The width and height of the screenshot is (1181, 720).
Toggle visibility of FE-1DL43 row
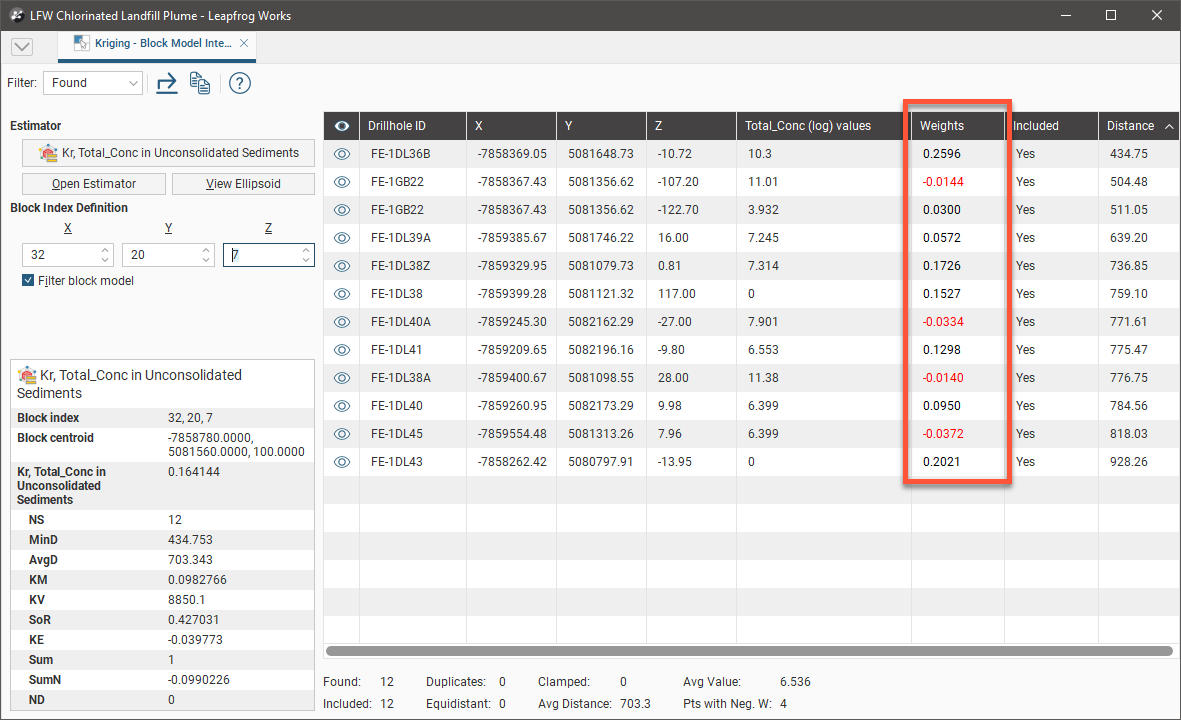point(342,462)
